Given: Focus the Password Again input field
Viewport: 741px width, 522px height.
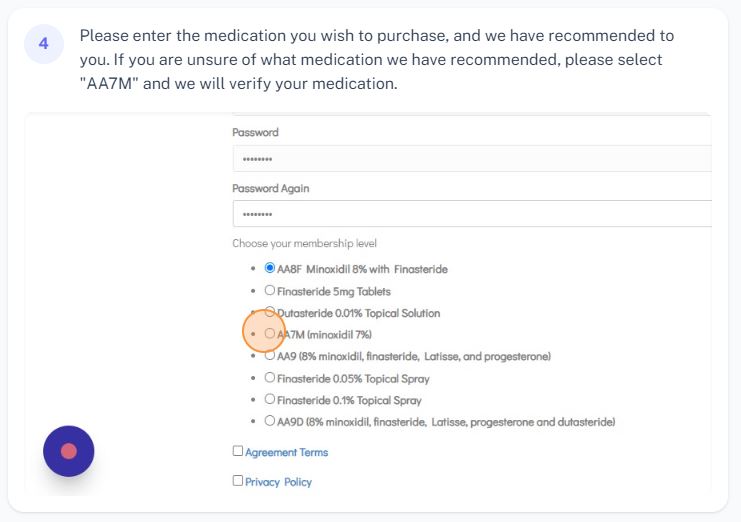Looking at the screenshot, I should 470,214.
